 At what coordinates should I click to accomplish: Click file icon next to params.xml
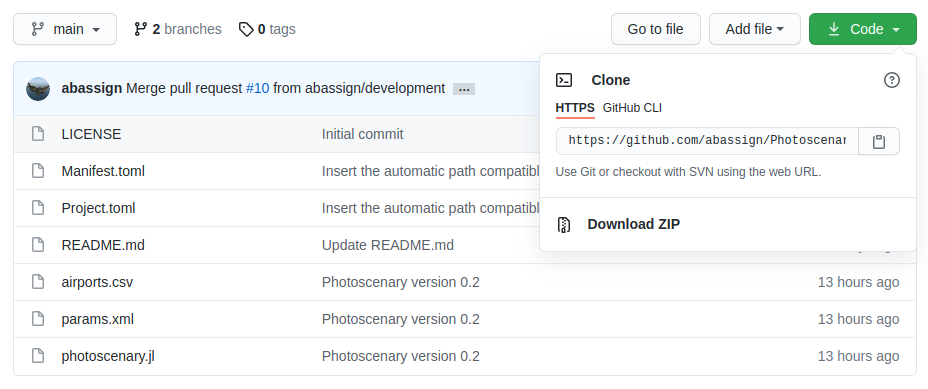tap(38, 319)
